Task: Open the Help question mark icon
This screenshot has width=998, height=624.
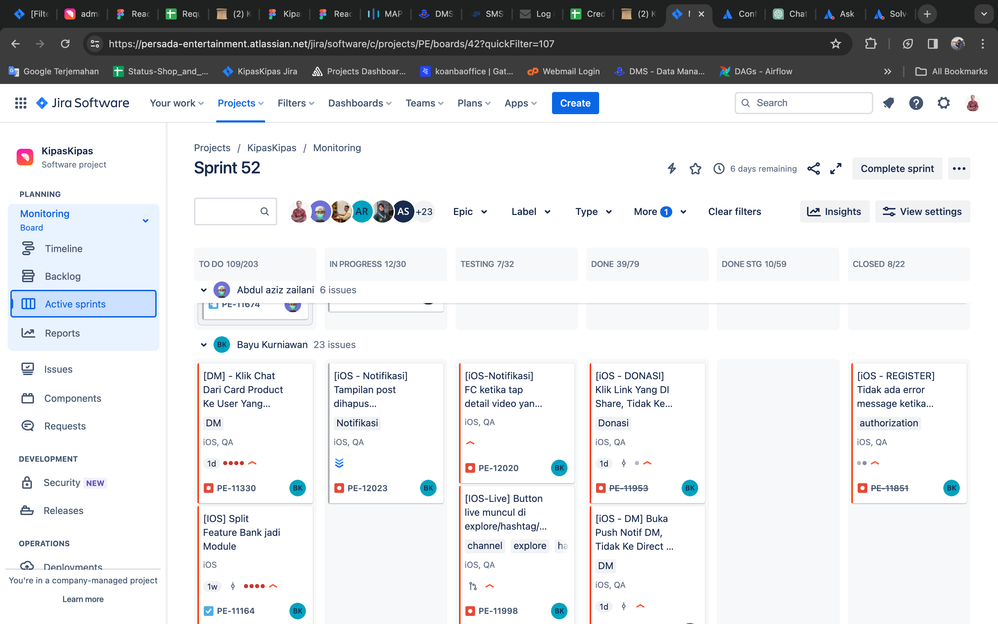Action: 916,103
